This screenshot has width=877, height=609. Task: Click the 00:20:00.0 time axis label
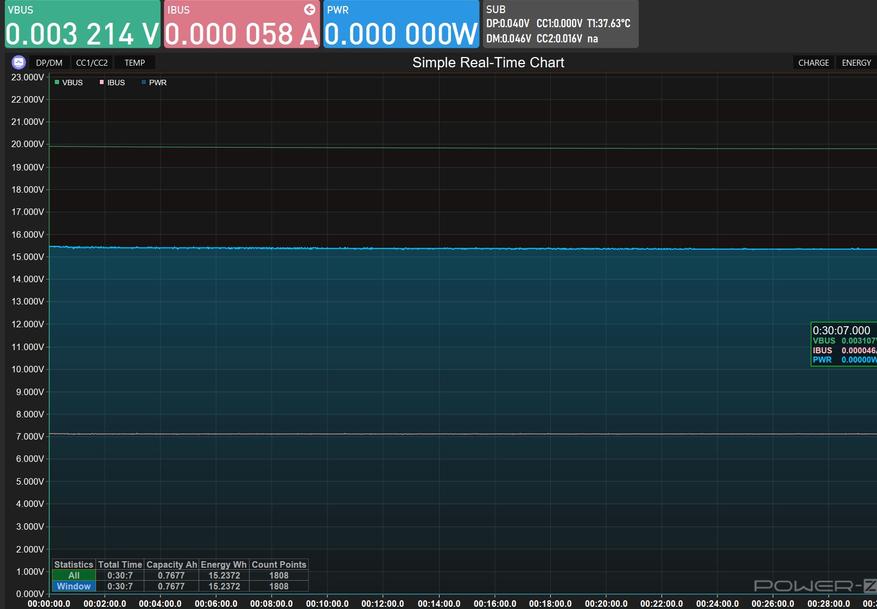[606, 604]
